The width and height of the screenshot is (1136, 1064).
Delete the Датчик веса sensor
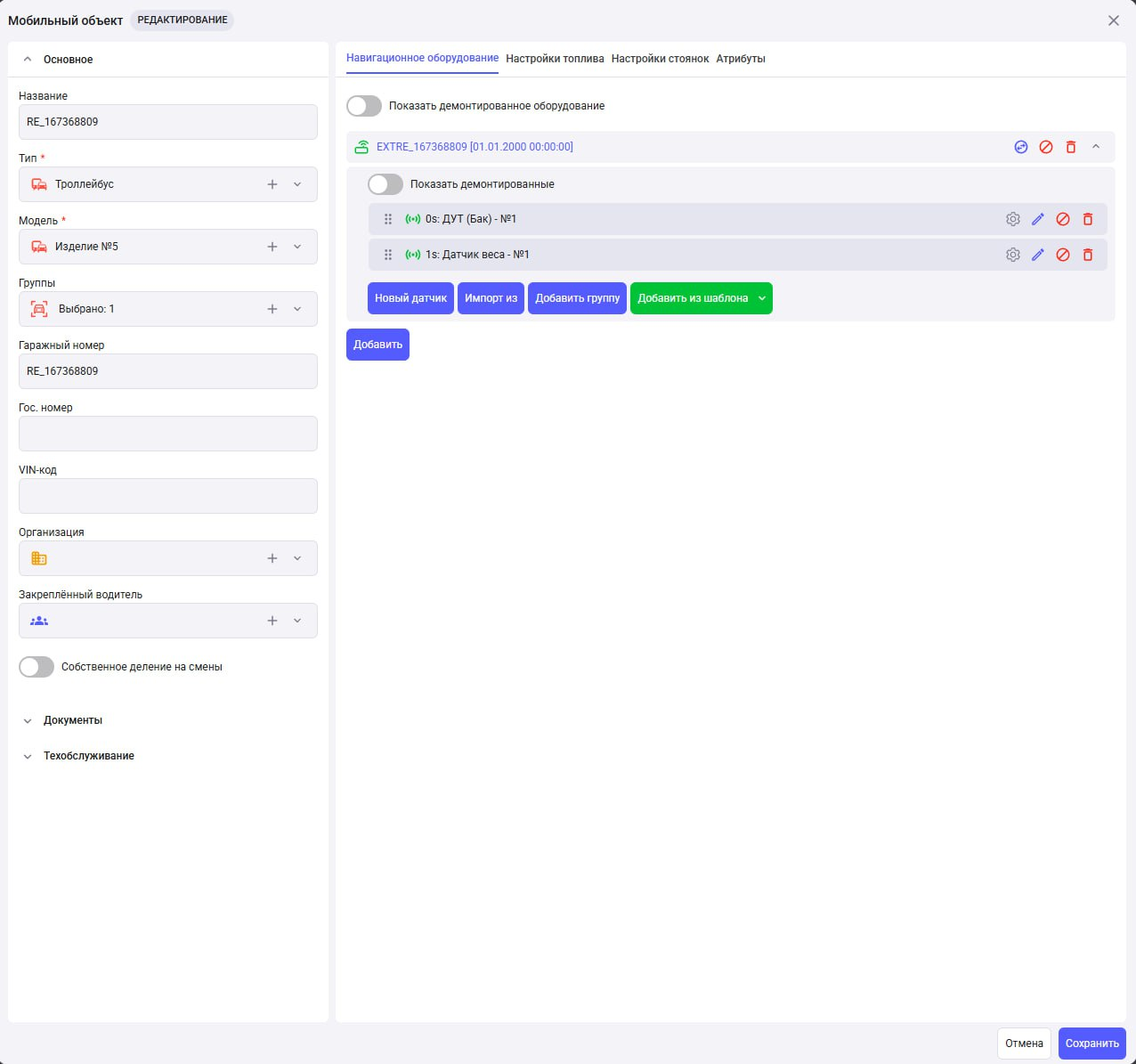pos(1088,255)
